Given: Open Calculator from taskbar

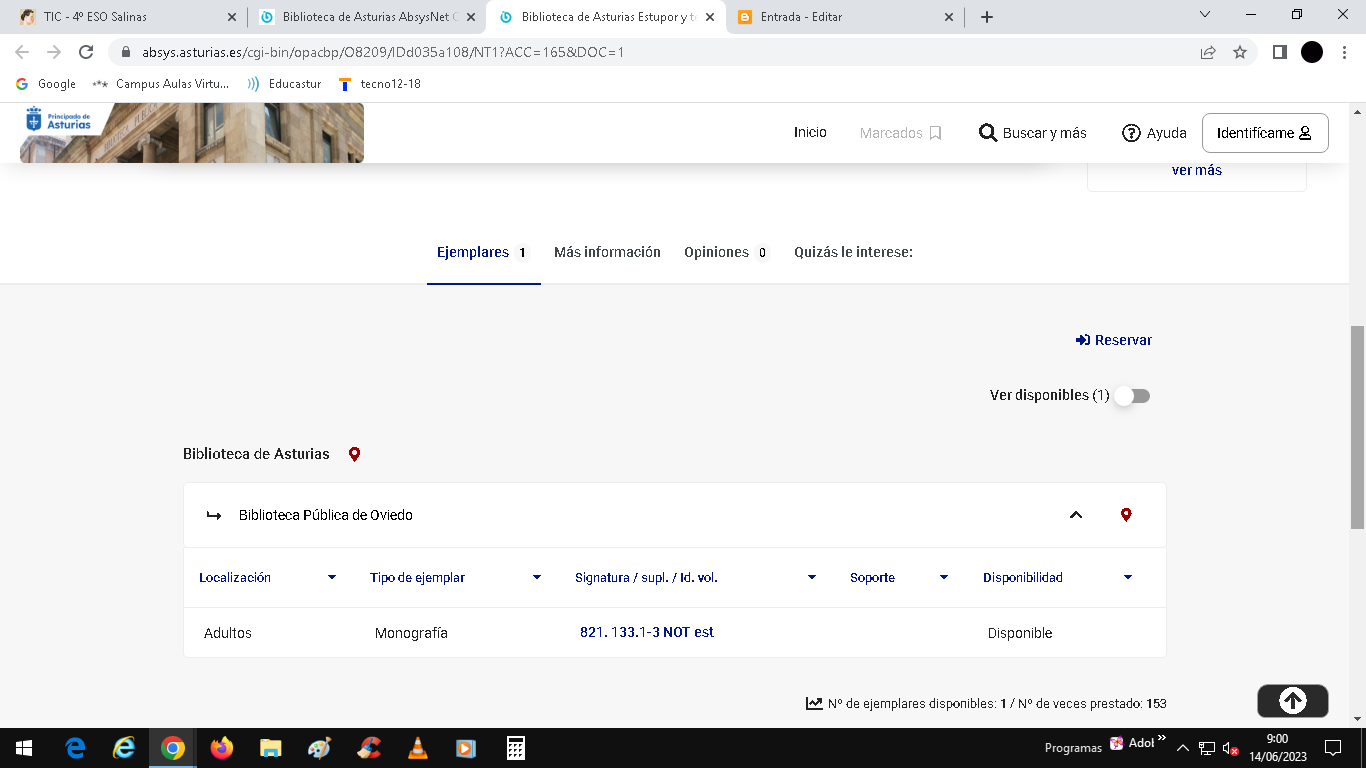Looking at the screenshot, I should (x=515, y=748).
